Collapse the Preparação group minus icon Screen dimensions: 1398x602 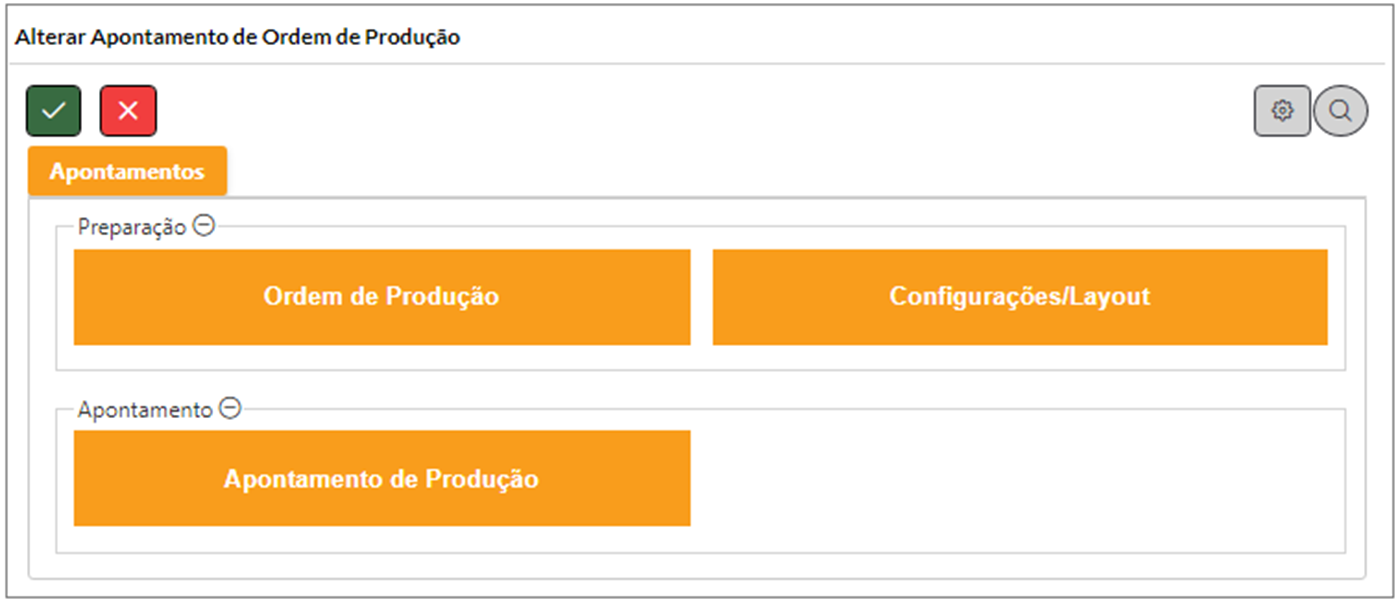(x=203, y=227)
